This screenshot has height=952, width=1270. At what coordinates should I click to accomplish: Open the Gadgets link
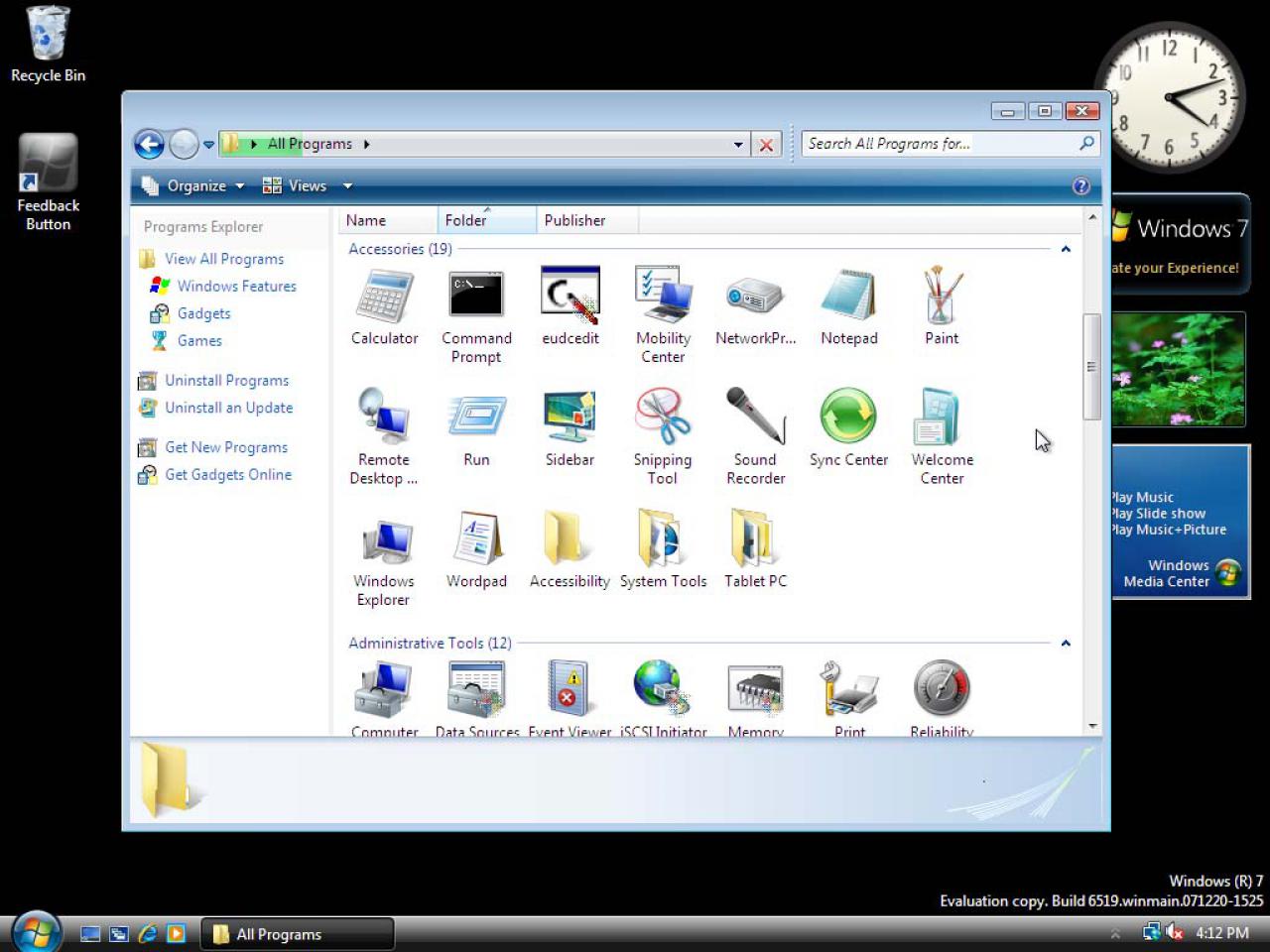pyautogui.click(x=203, y=313)
